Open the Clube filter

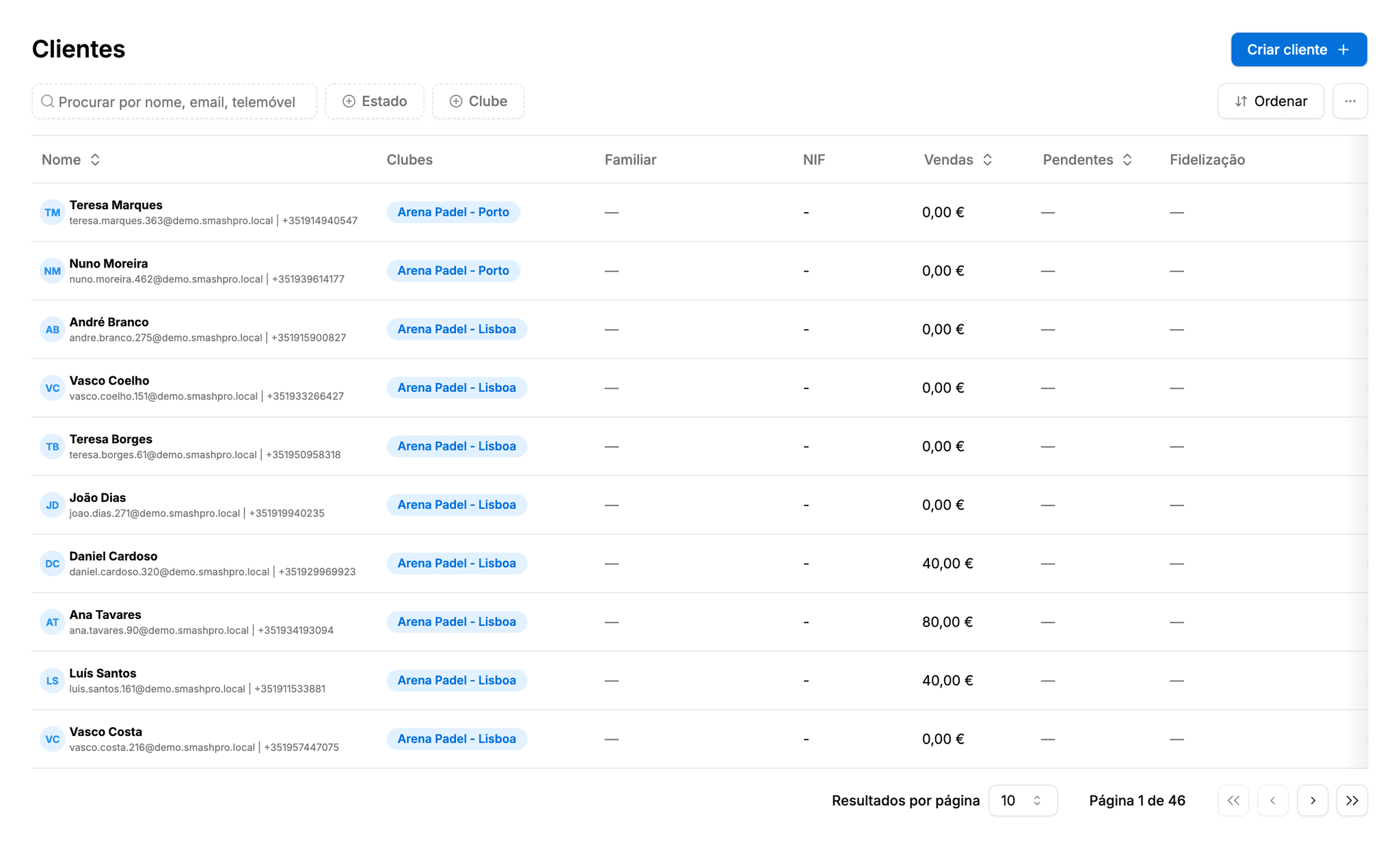[479, 101]
